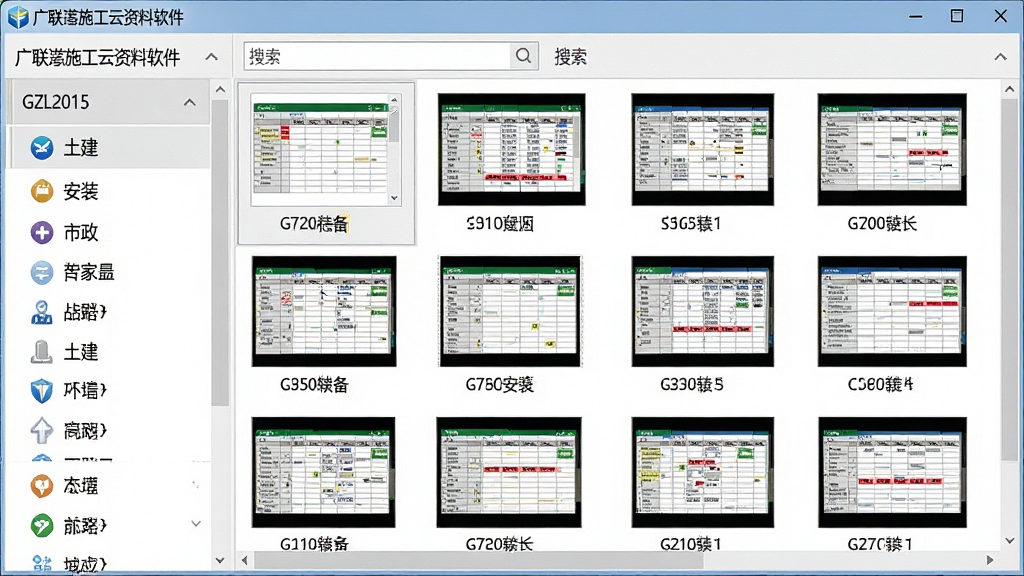The width and height of the screenshot is (1024, 576).
Task: Click the green heart icon in the sidebar
Action: [x=42, y=526]
